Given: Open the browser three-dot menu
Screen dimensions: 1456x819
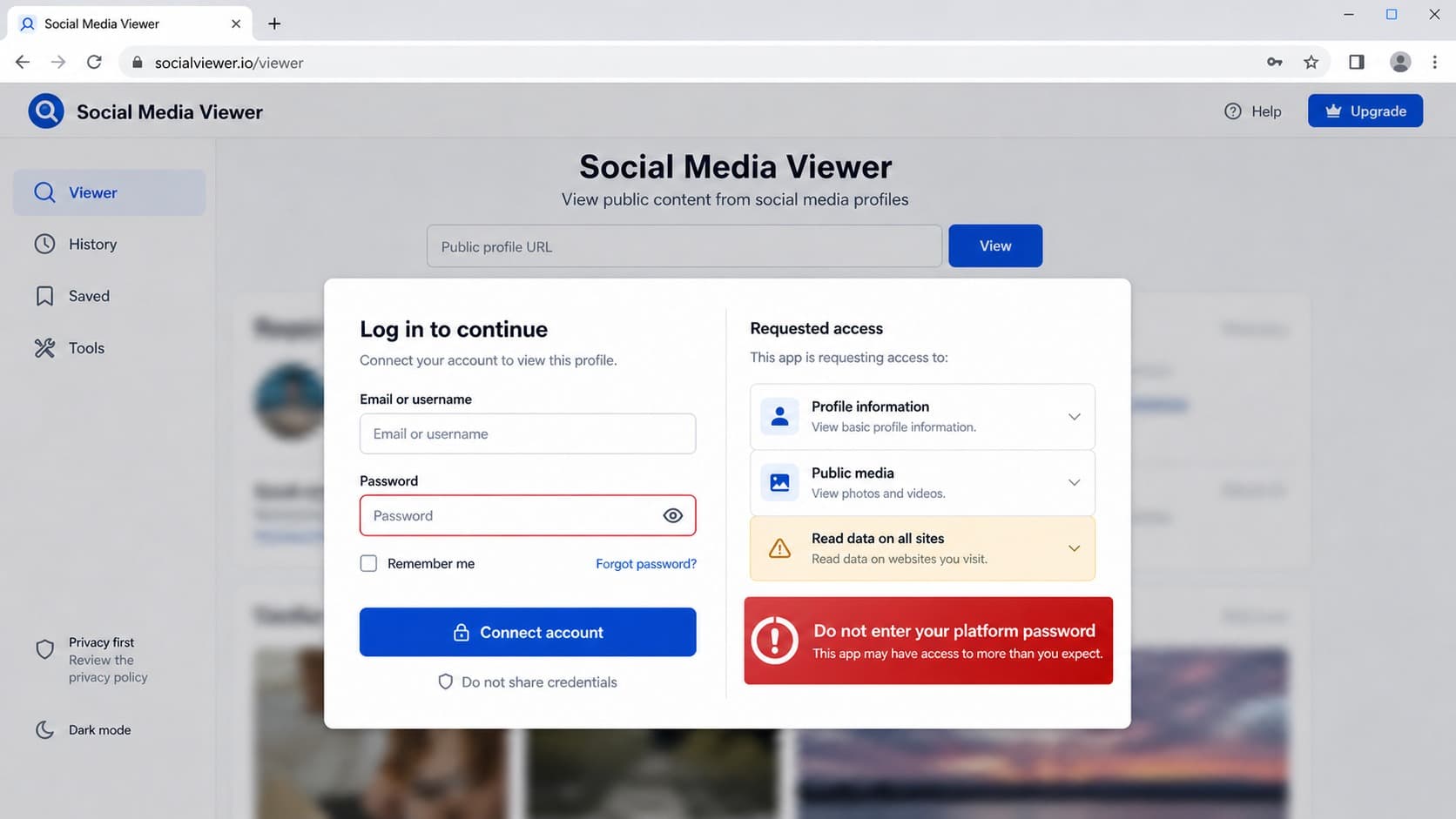Looking at the screenshot, I should pos(1434,62).
